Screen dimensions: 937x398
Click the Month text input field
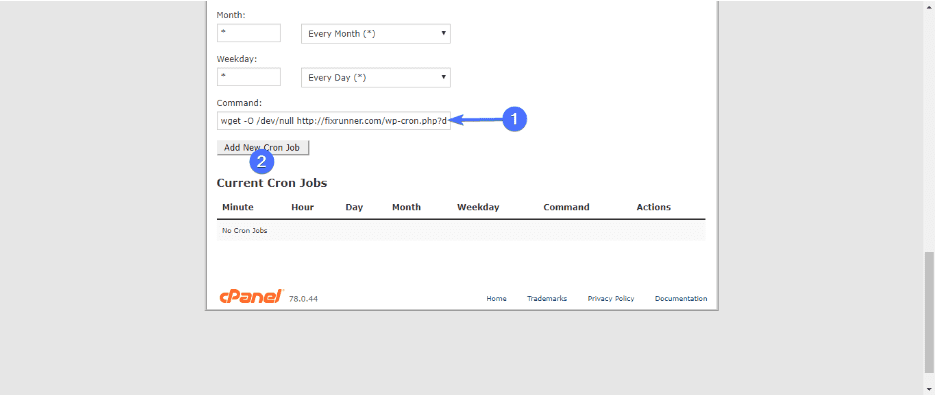[249, 33]
